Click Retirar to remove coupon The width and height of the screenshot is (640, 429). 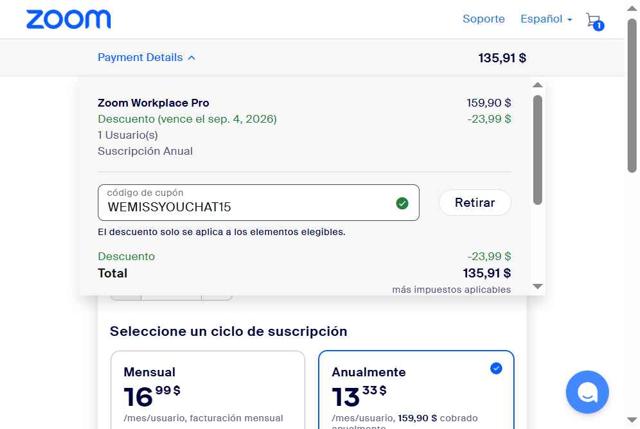coord(474,203)
